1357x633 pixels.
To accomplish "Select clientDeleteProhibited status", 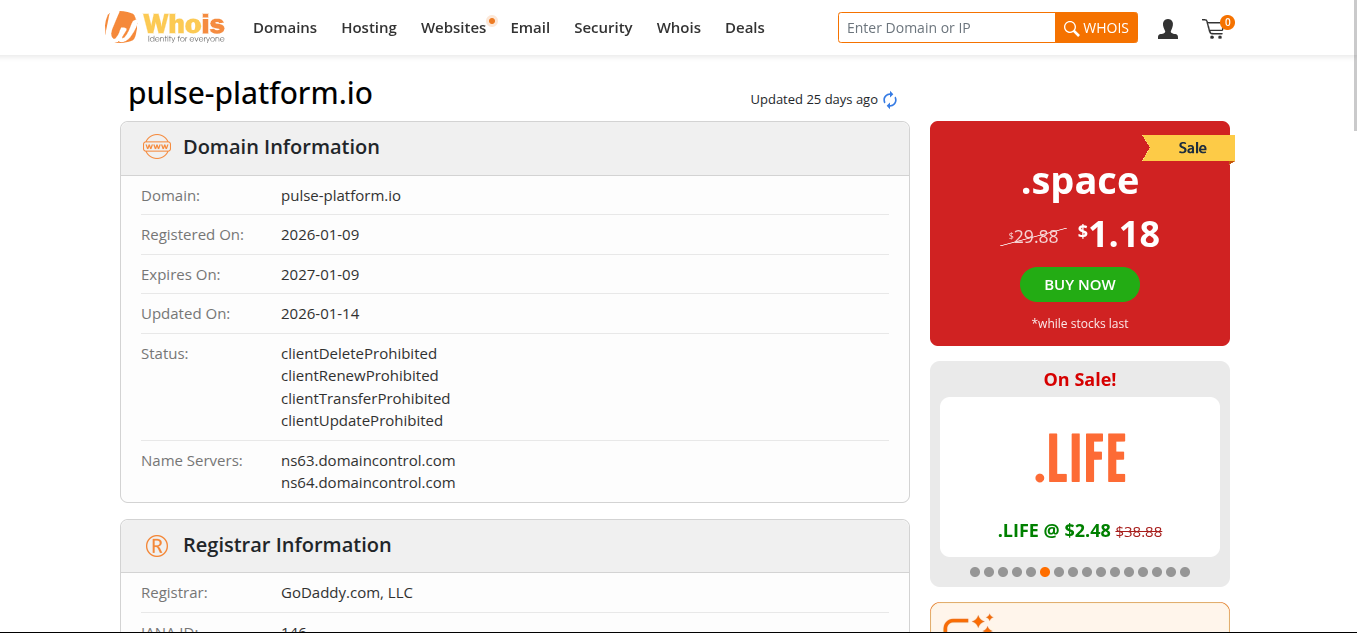I will tap(359, 354).
